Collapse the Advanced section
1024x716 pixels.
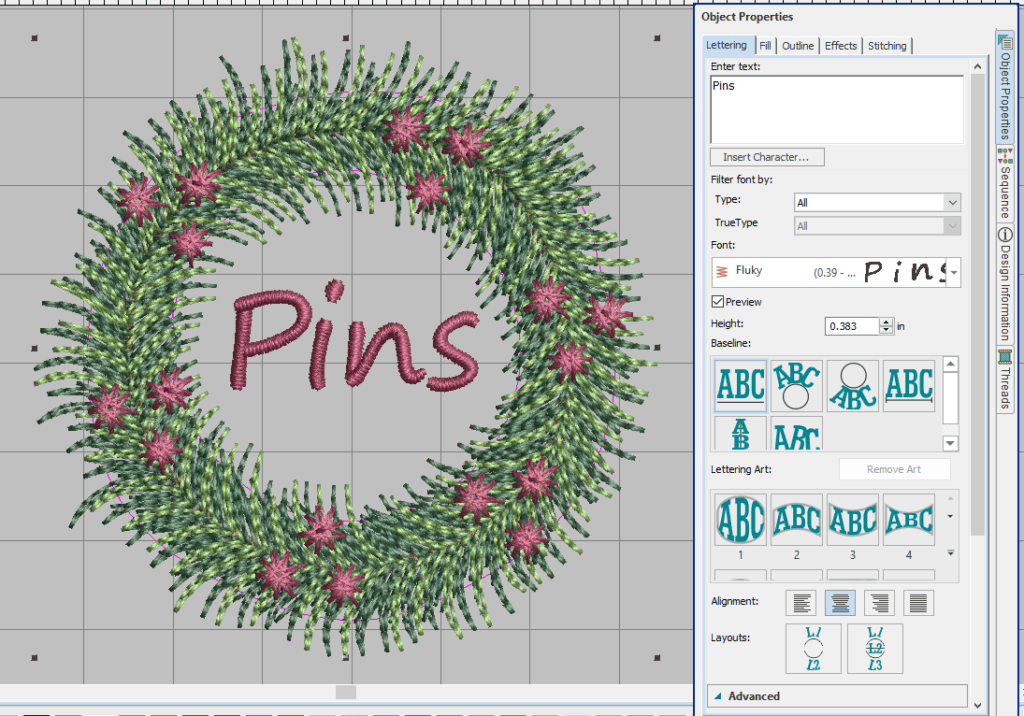coord(718,696)
